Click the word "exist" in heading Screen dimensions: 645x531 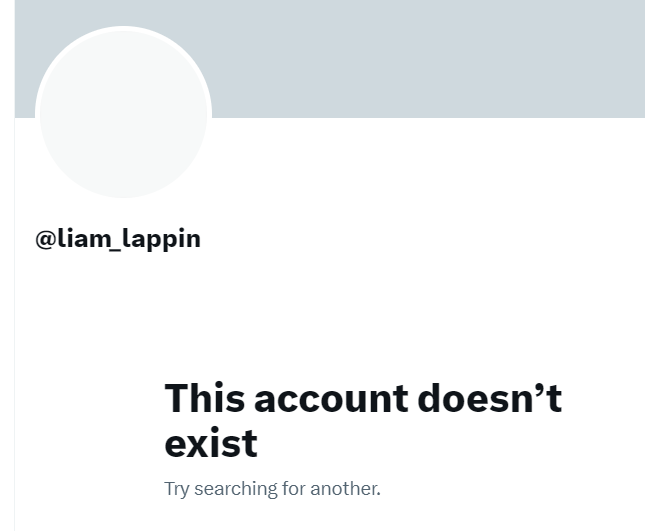pyautogui.click(x=211, y=443)
